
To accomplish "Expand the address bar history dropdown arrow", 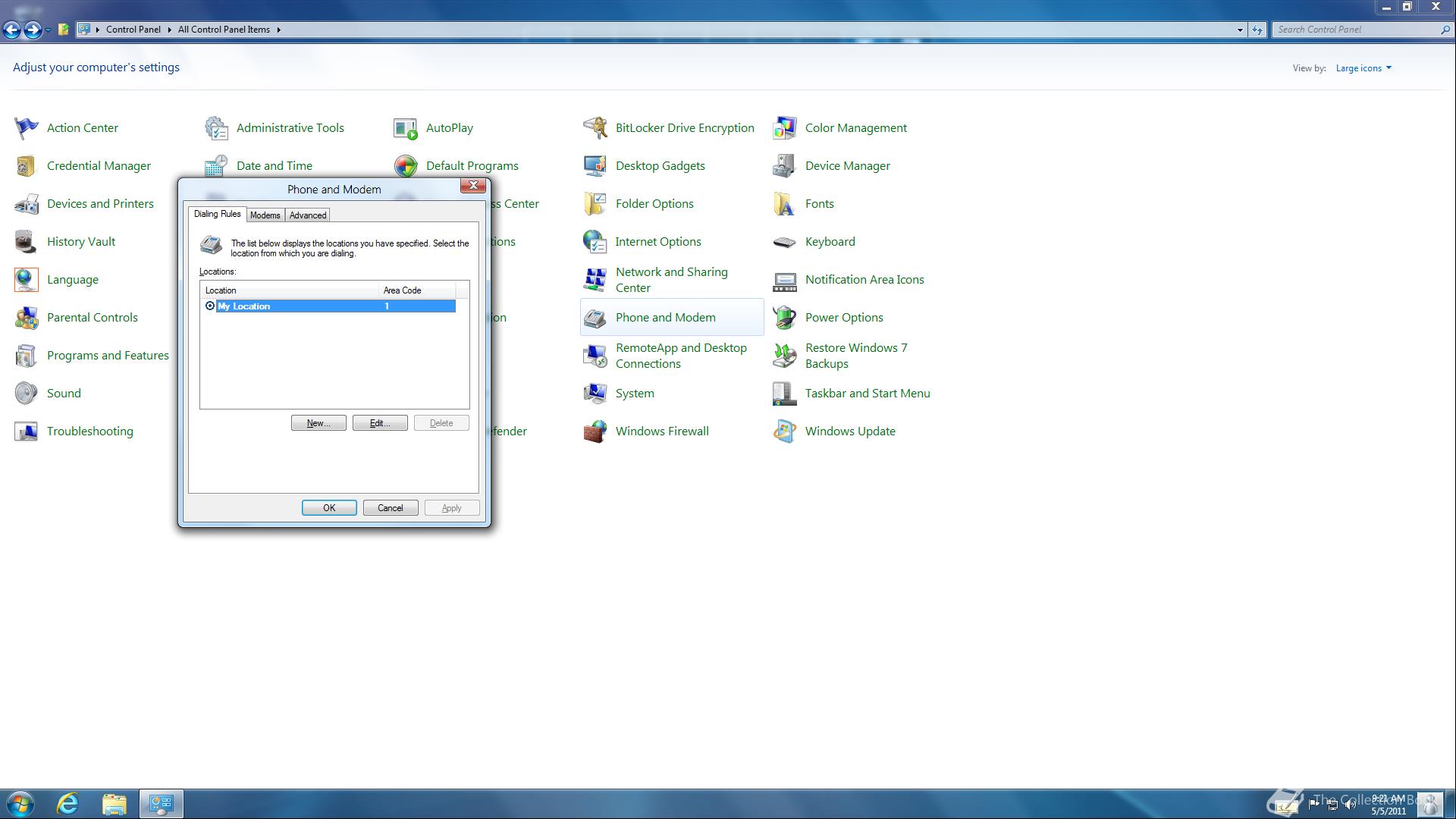I will pos(1240,30).
